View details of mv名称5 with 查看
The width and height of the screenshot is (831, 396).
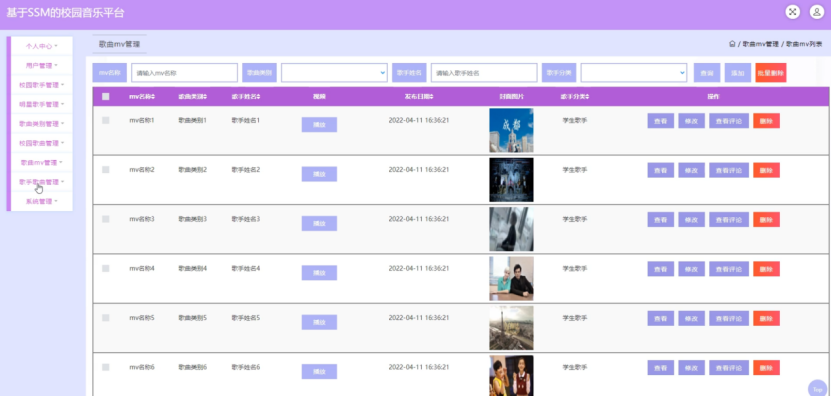(x=660, y=318)
